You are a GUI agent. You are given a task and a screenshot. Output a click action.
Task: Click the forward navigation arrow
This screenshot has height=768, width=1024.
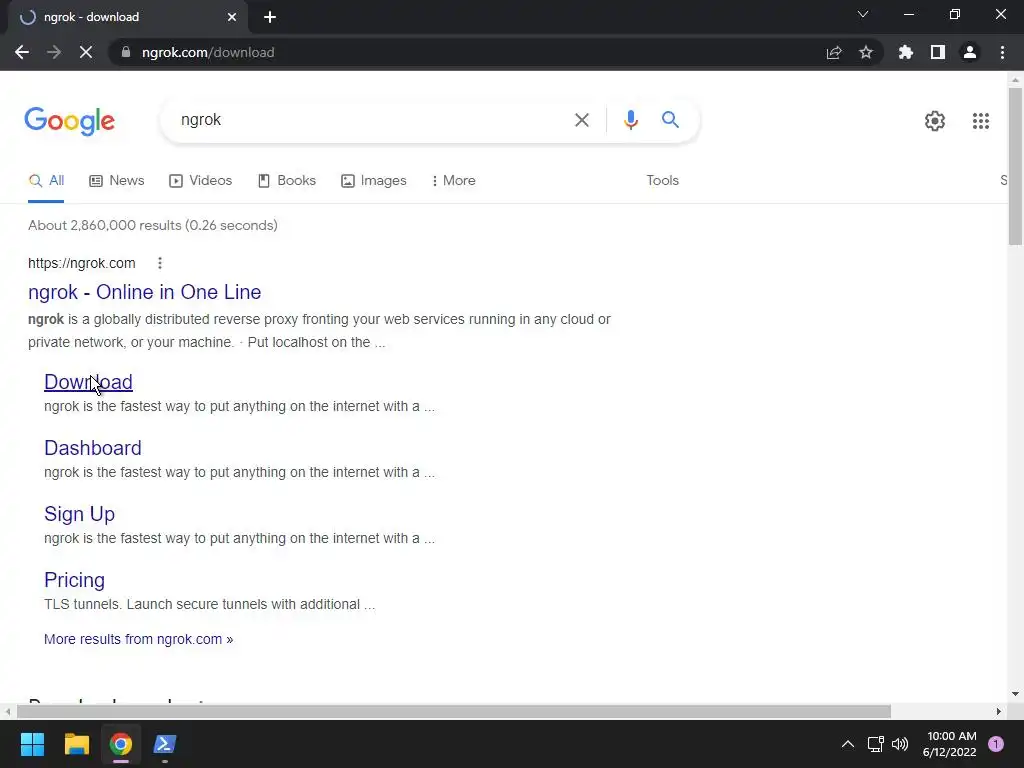(x=54, y=52)
